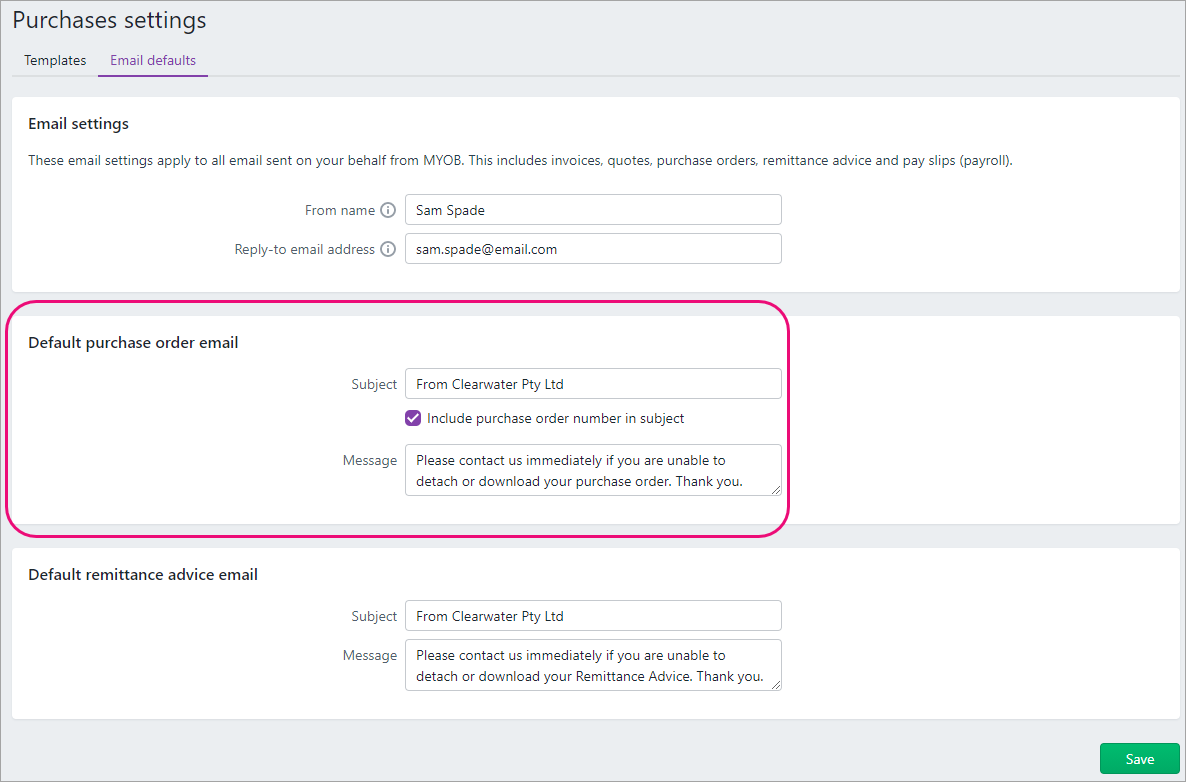
Task: Click the Reply-to email address info icon
Action: tap(388, 249)
